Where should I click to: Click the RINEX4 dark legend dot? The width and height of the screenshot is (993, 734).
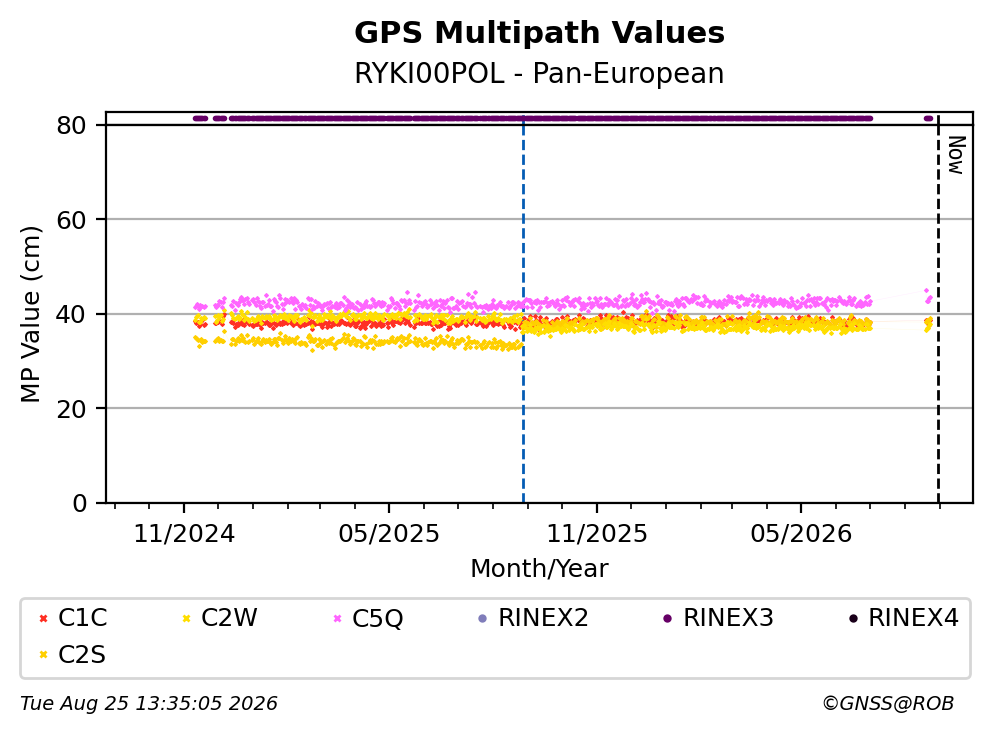pos(853,619)
